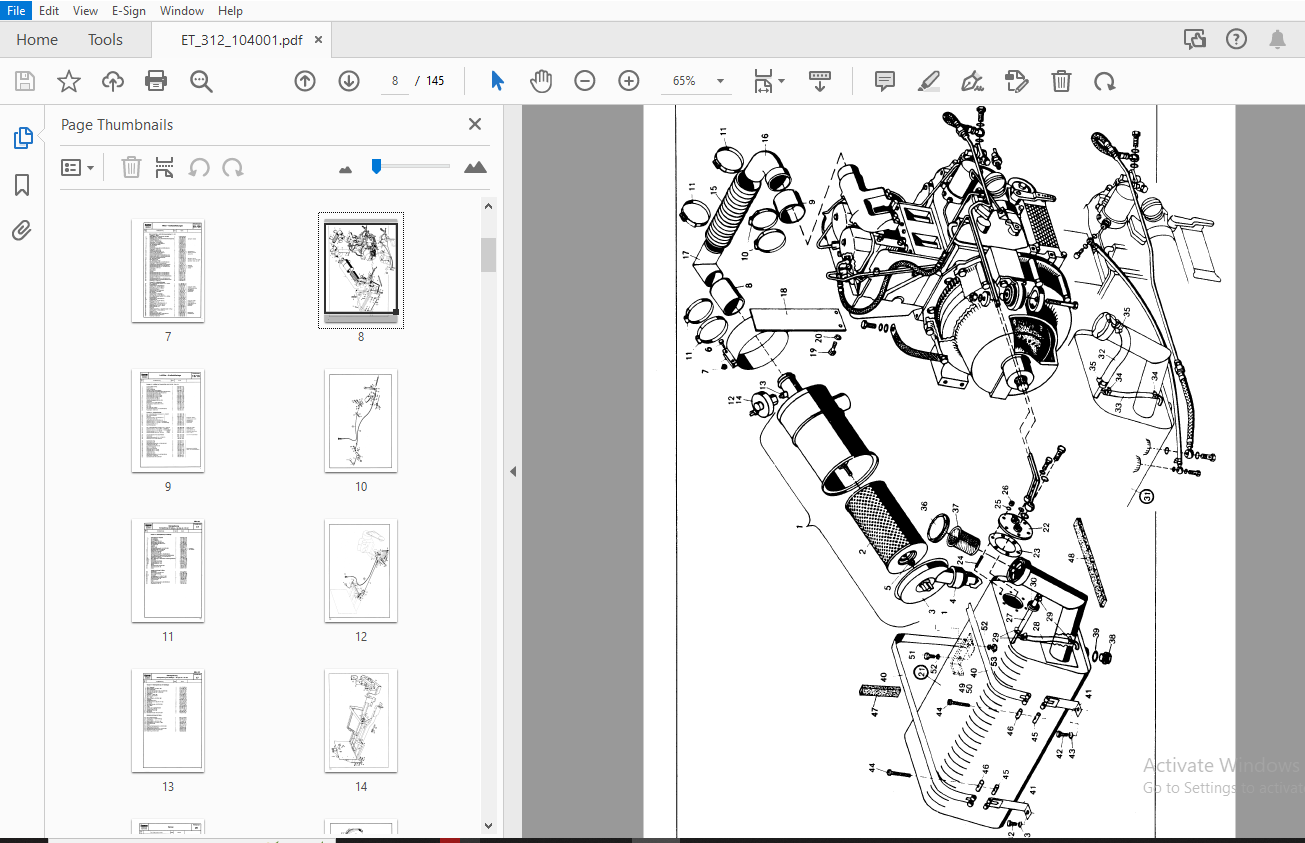The width and height of the screenshot is (1305, 843).
Task: Open the Attachments paperclip sidebar icon
Action: [x=22, y=231]
